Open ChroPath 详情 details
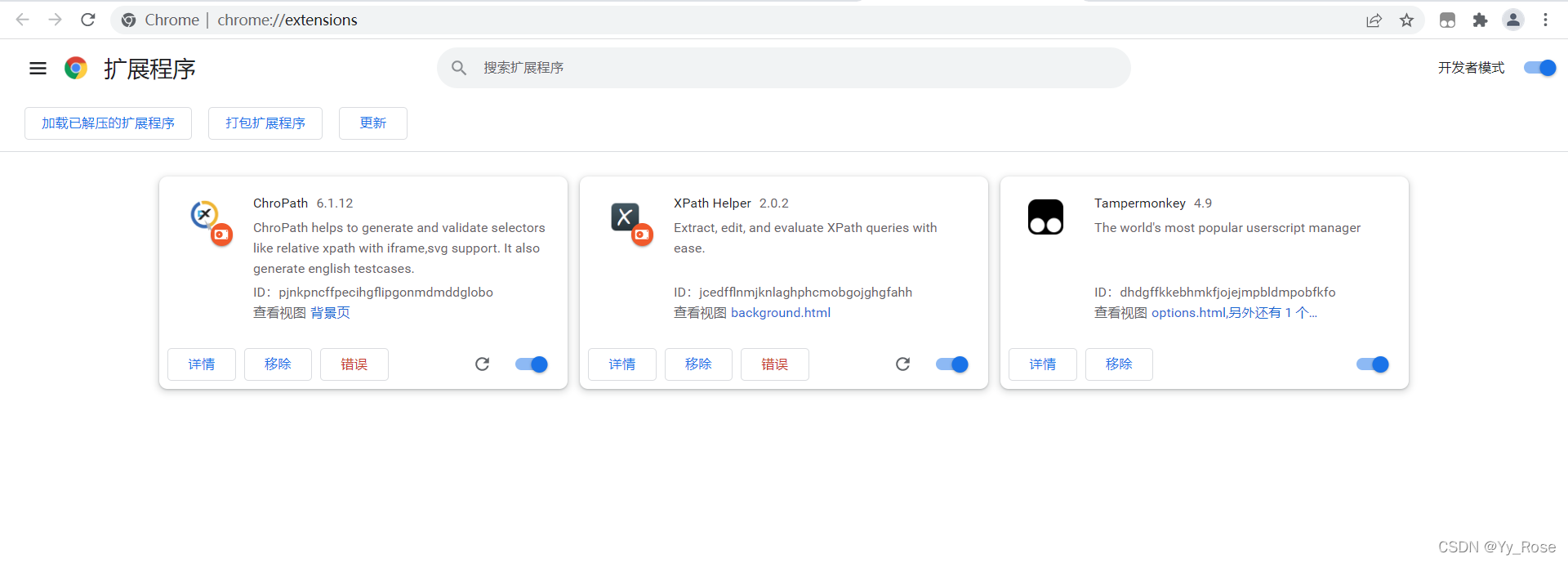Screen dimensions: 1568x563 tap(202, 364)
